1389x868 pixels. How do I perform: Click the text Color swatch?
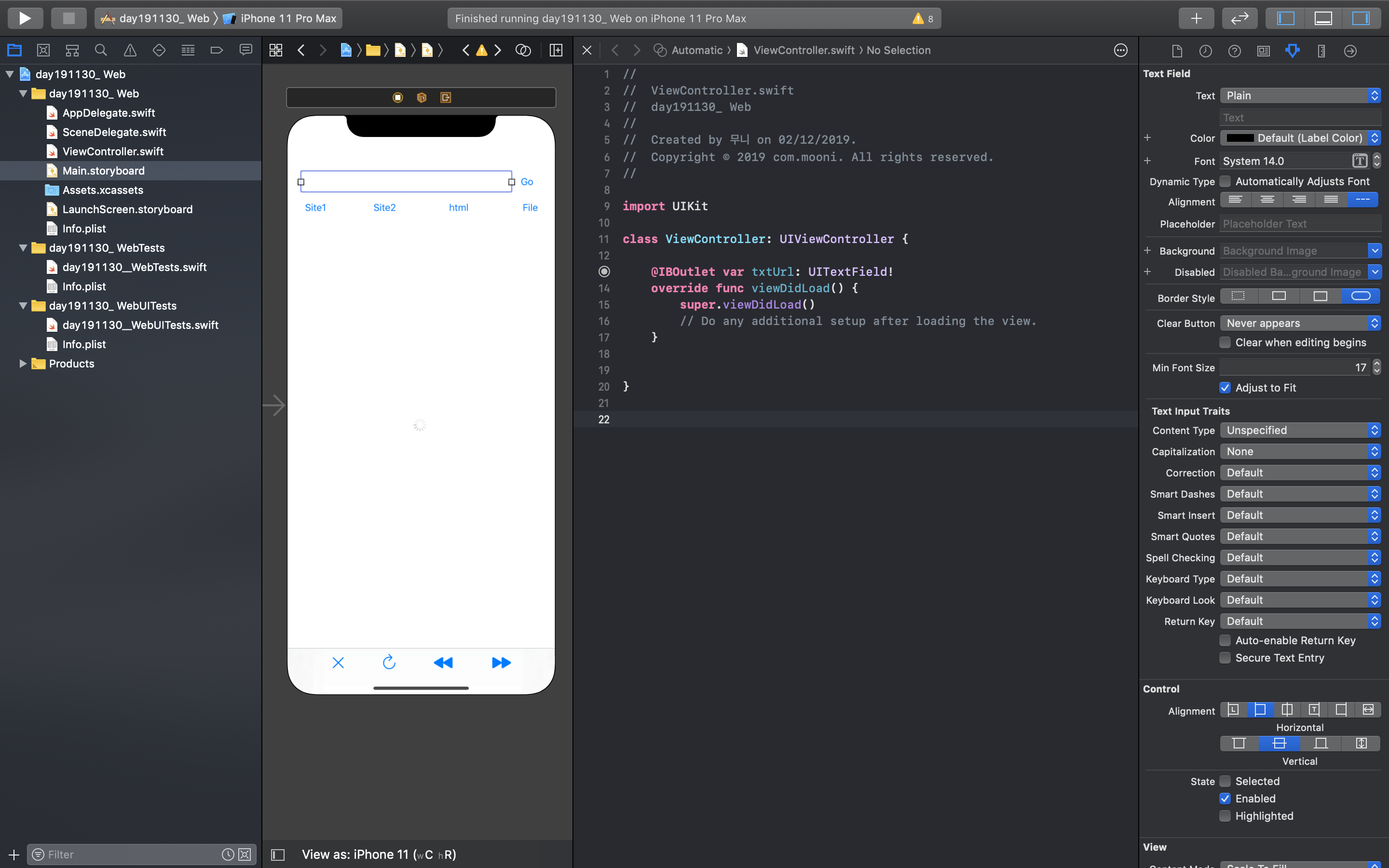(x=1240, y=138)
